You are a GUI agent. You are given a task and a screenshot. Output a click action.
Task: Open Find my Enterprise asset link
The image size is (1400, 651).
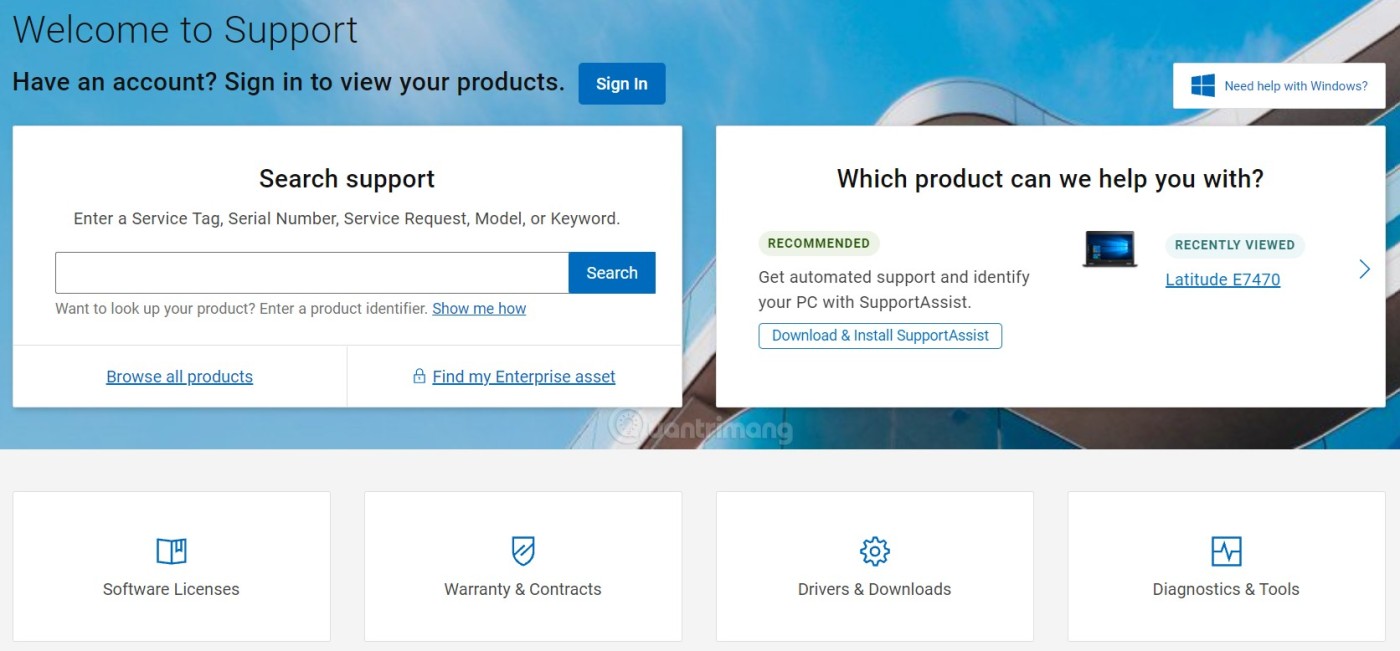pyautogui.click(x=524, y=377)
